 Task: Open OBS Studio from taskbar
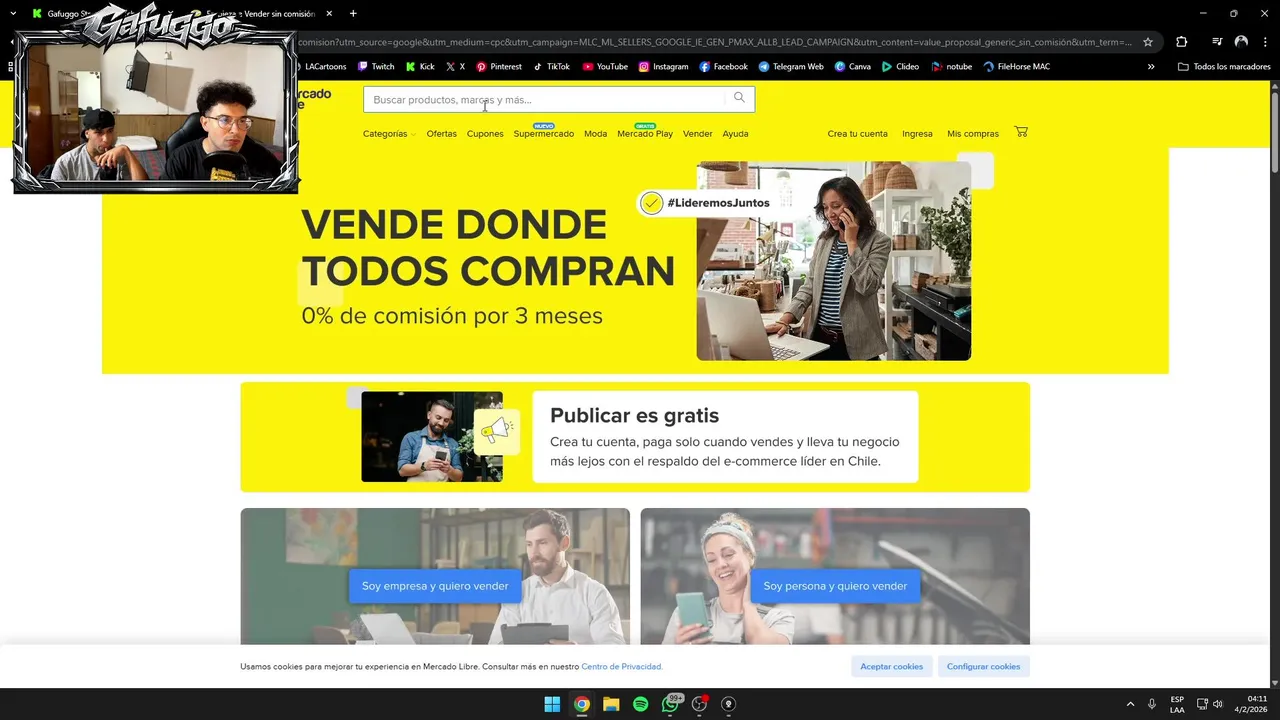pos(700,704)
